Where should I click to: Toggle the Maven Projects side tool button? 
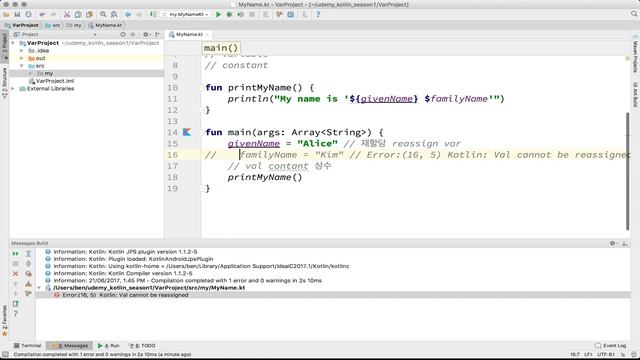[635, 54]
